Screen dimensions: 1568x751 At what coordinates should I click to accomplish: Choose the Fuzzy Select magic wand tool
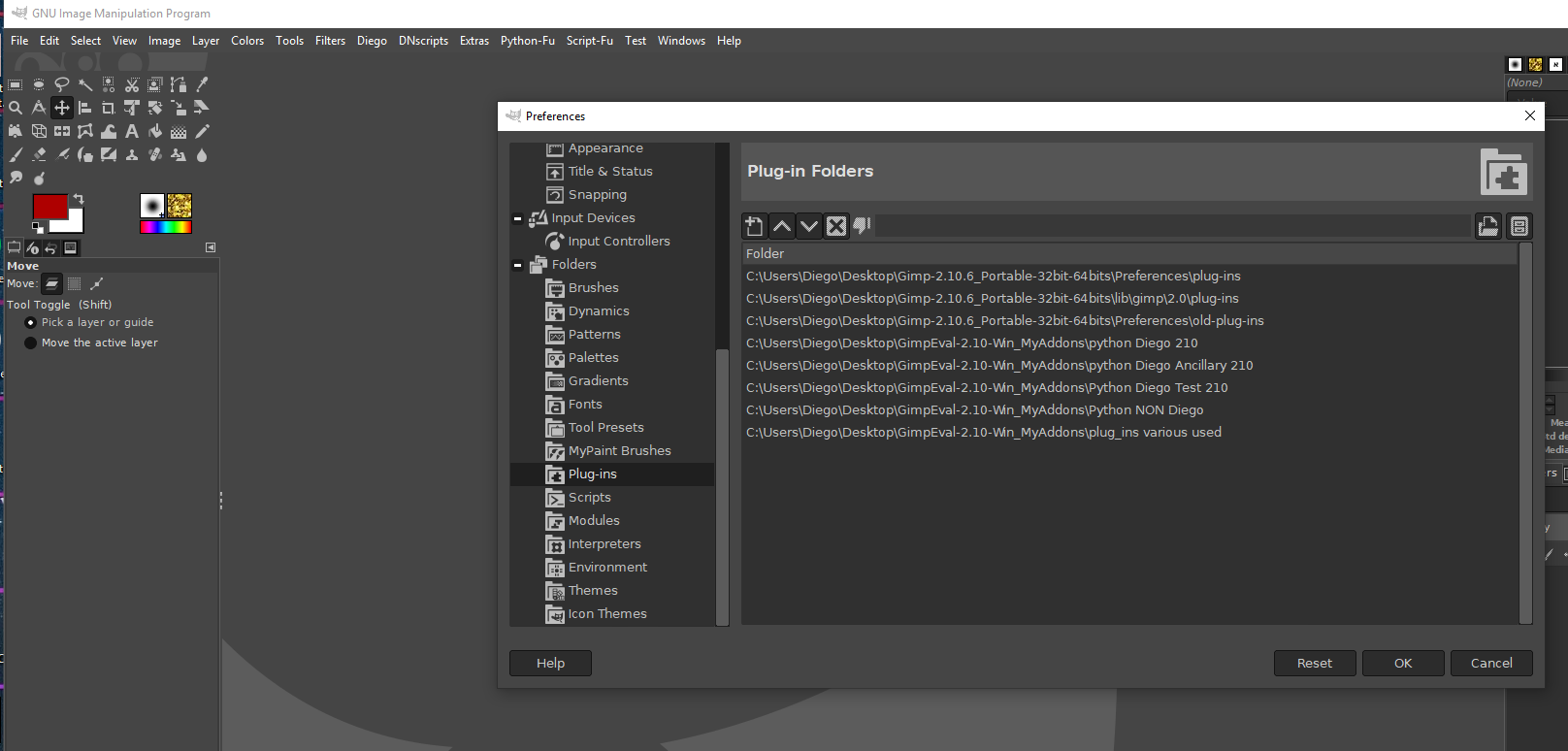[85, 84]
